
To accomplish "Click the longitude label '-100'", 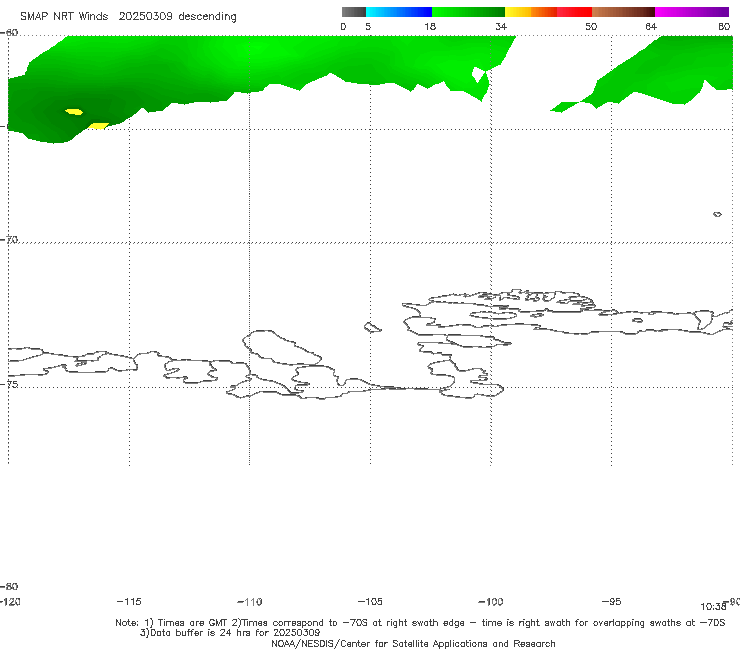I will click(x=491, y=602).
